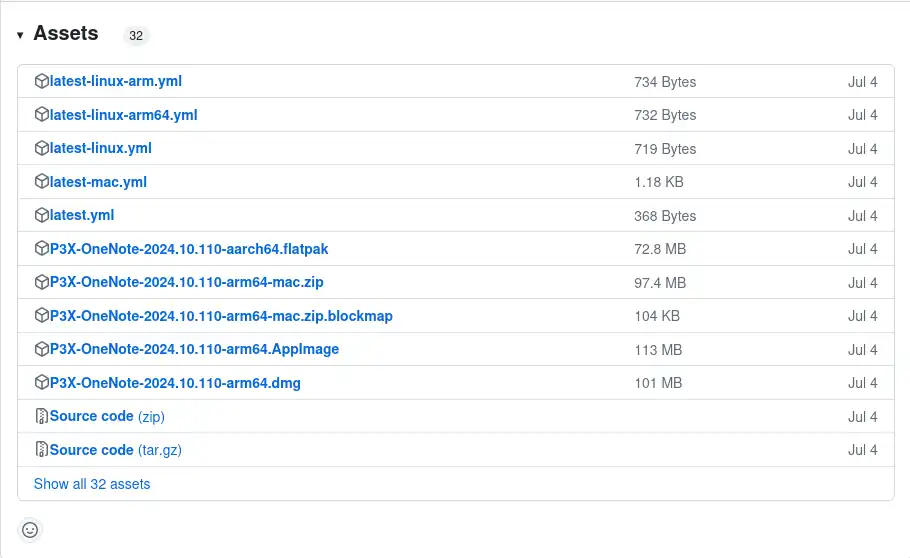
Task: Click the Jul 4 date in latest-linux-arm.yml row
Action: [862, 82]
